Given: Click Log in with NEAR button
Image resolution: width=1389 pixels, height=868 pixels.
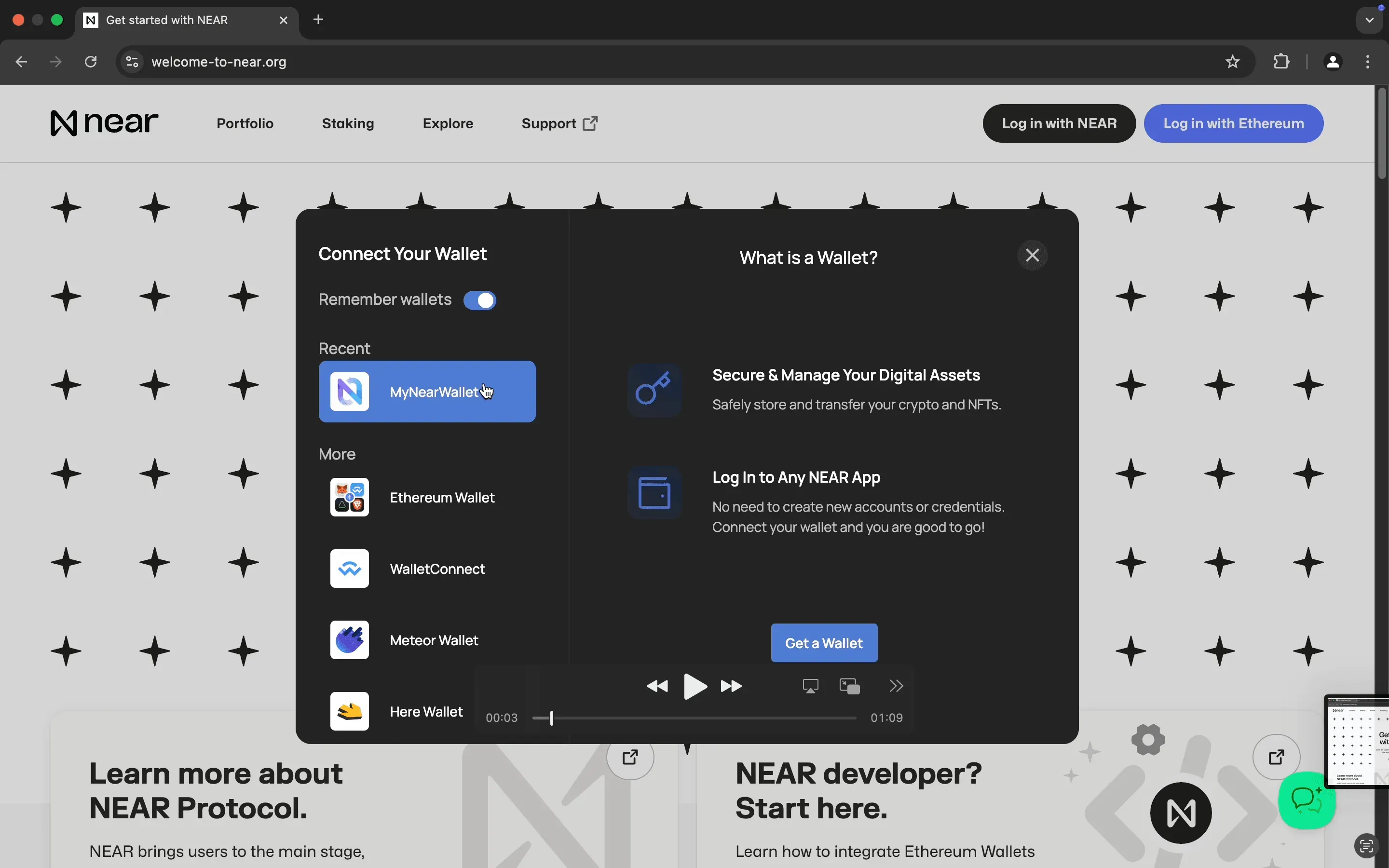Looking at the screenshot, I should tap(1059, 123).
